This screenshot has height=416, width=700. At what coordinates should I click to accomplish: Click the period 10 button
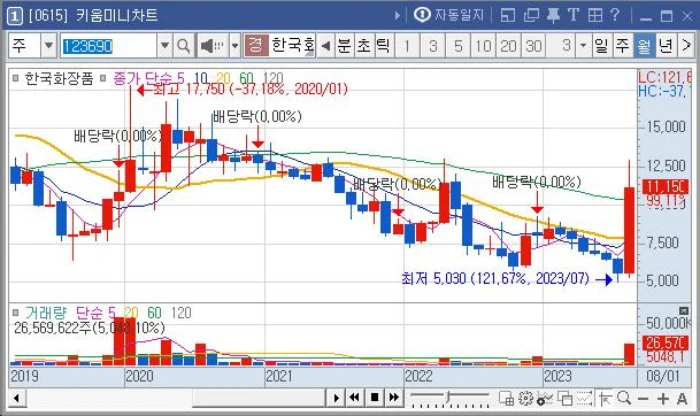click(483, 46)
